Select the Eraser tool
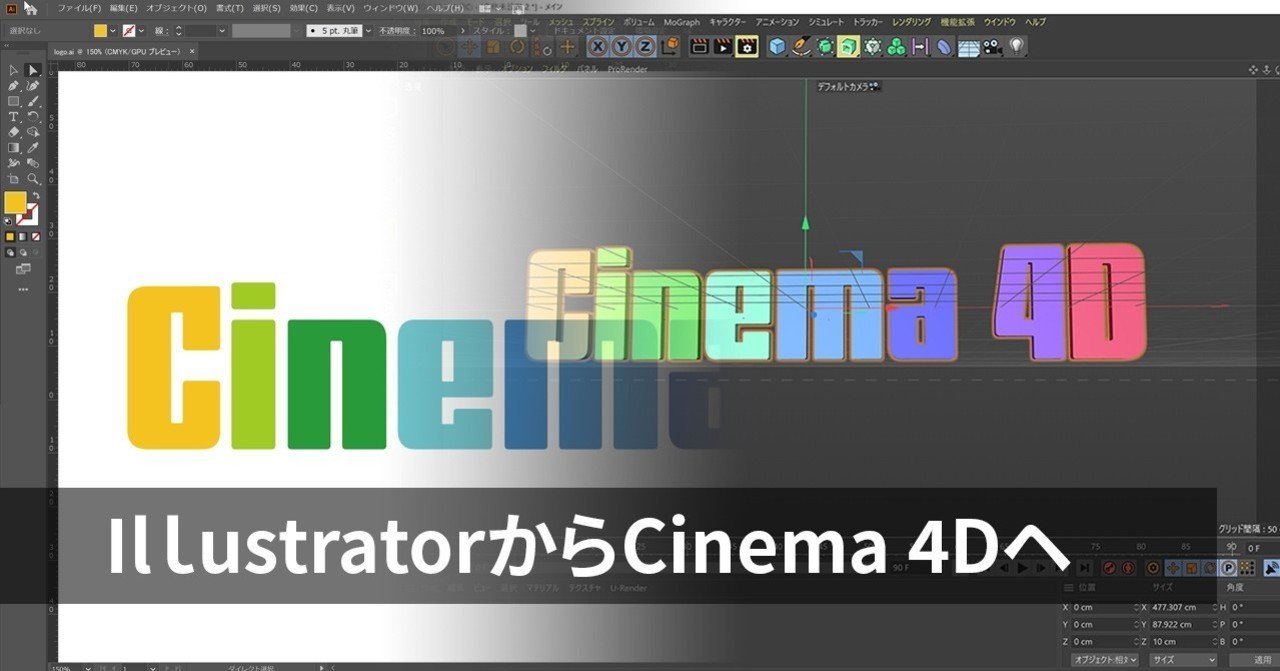 coord(13,132)
